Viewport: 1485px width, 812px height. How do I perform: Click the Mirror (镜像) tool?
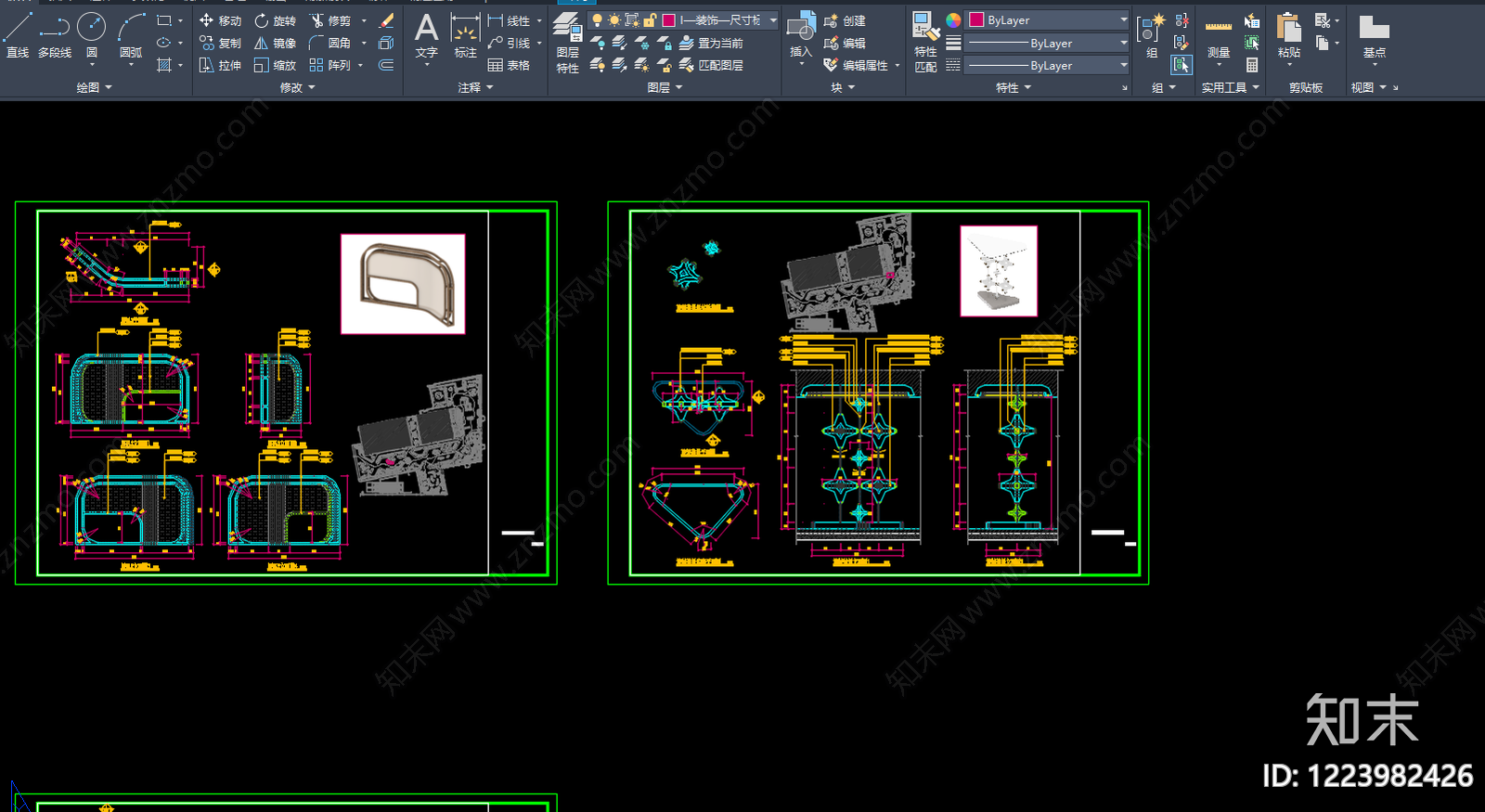pos(276,43)
